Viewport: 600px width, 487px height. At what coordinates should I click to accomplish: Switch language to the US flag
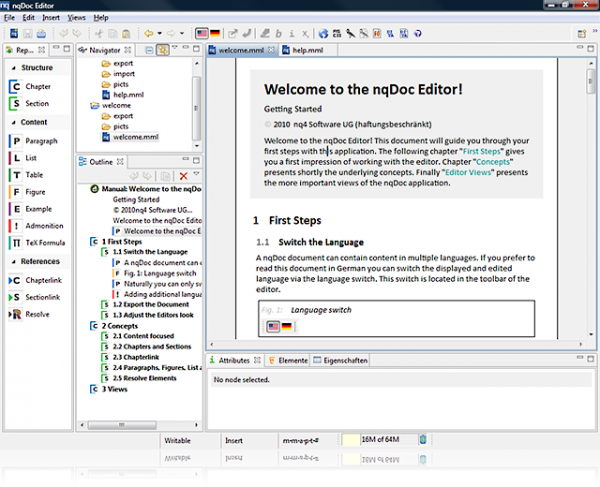pyautogui.click(x=202, y=33)
